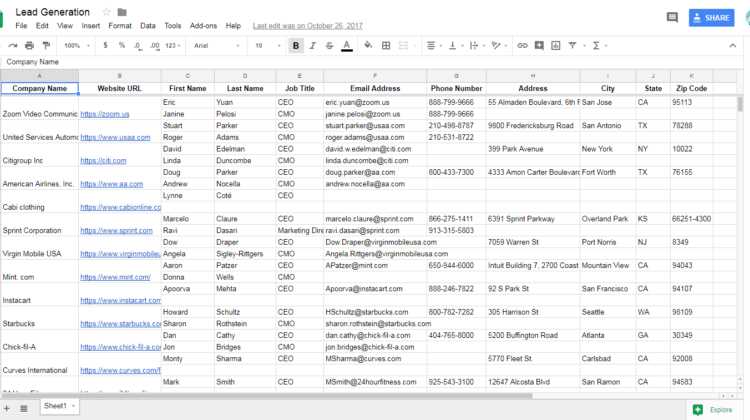Decrease decimal places icon
The width and height of the screenshot is (750, 420).
pyautogui.click(x=138, y=46)
